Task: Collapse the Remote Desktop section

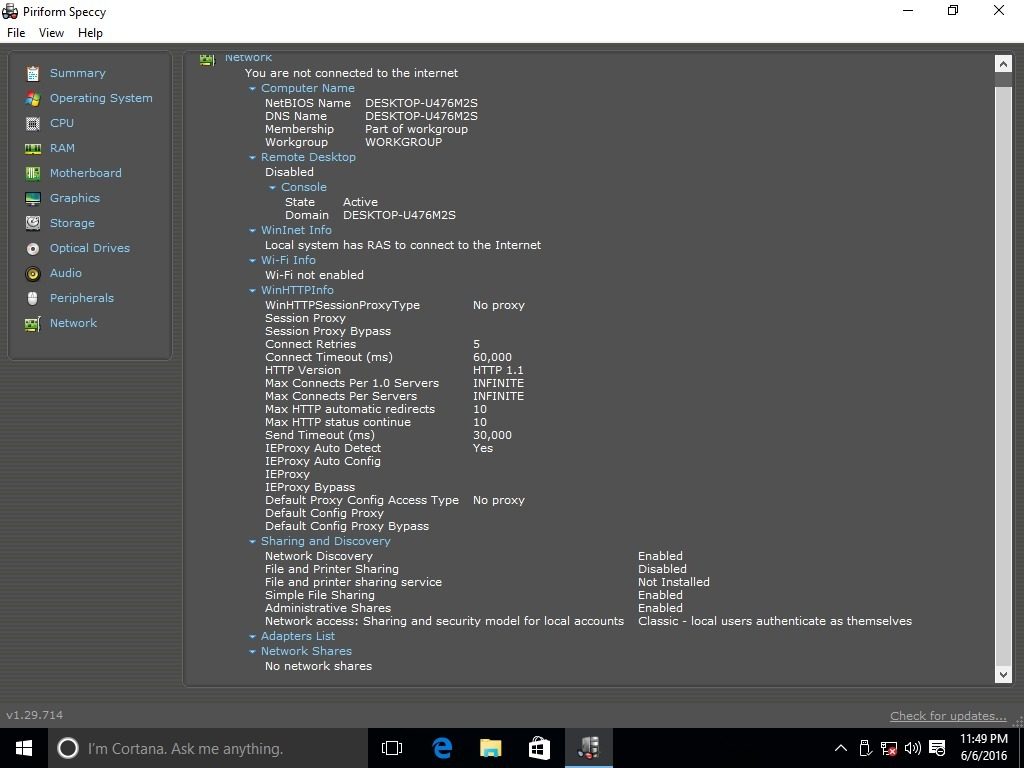Action: point(253,157)
